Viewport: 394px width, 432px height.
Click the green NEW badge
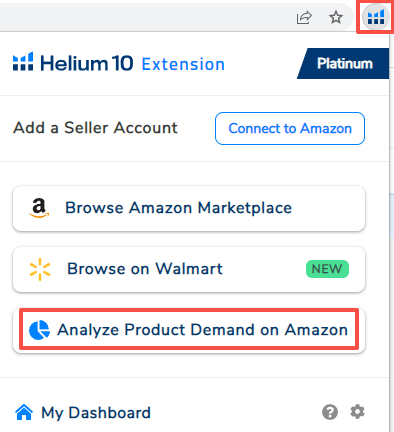click(x=327, y=269)
